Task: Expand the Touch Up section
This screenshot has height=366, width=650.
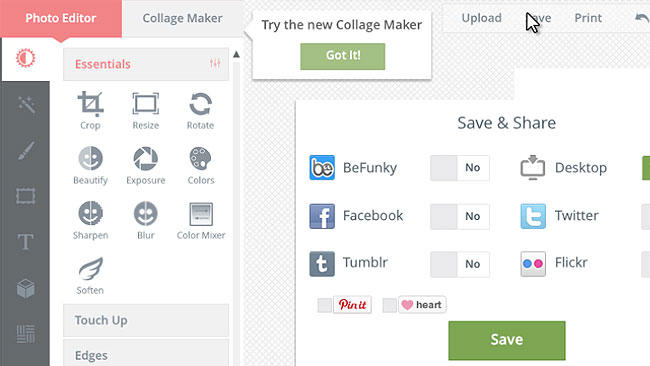Action: coord(146,320)
